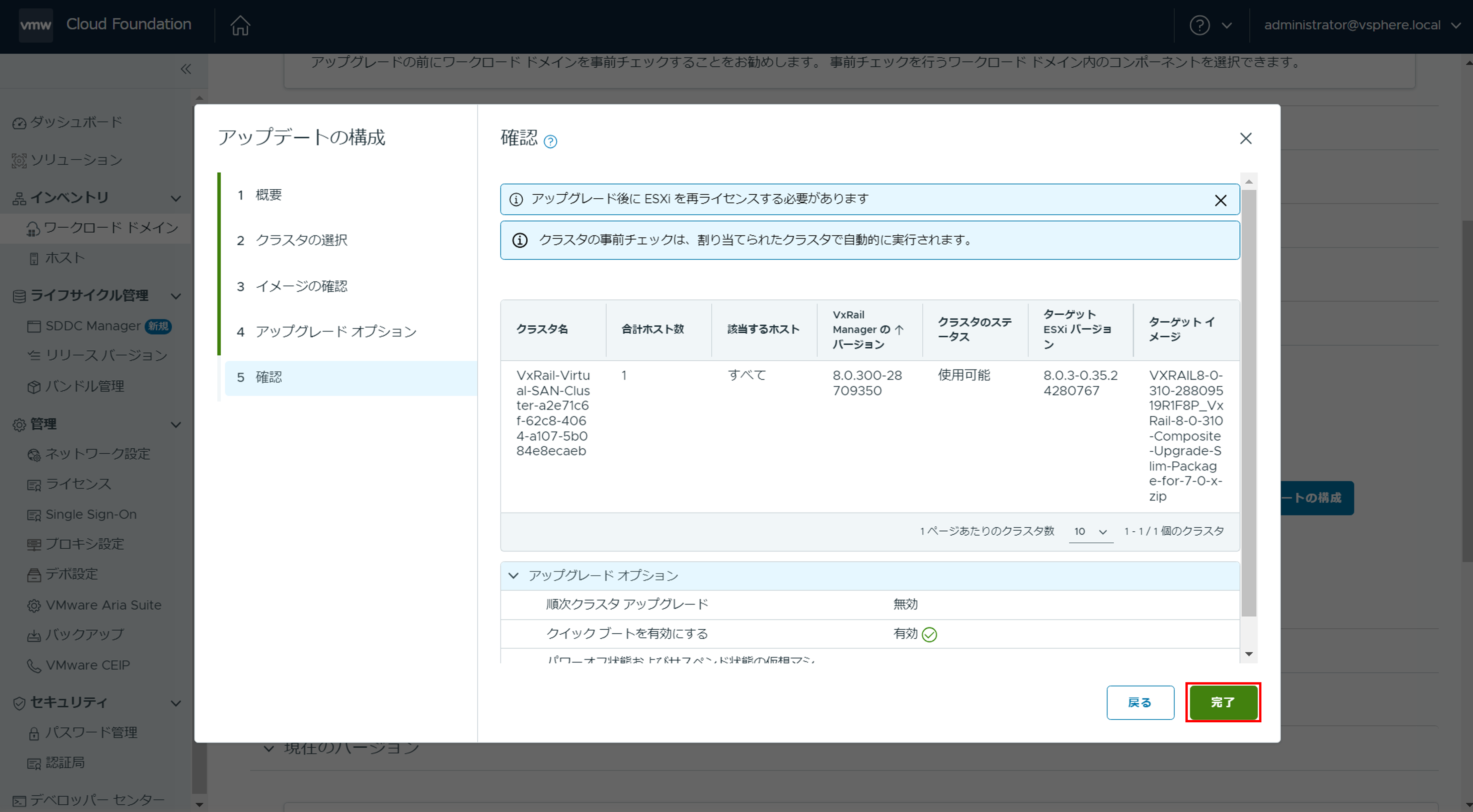
Task: Open SDDC Manager in sidebar
Action: click(x=93, y=326)
